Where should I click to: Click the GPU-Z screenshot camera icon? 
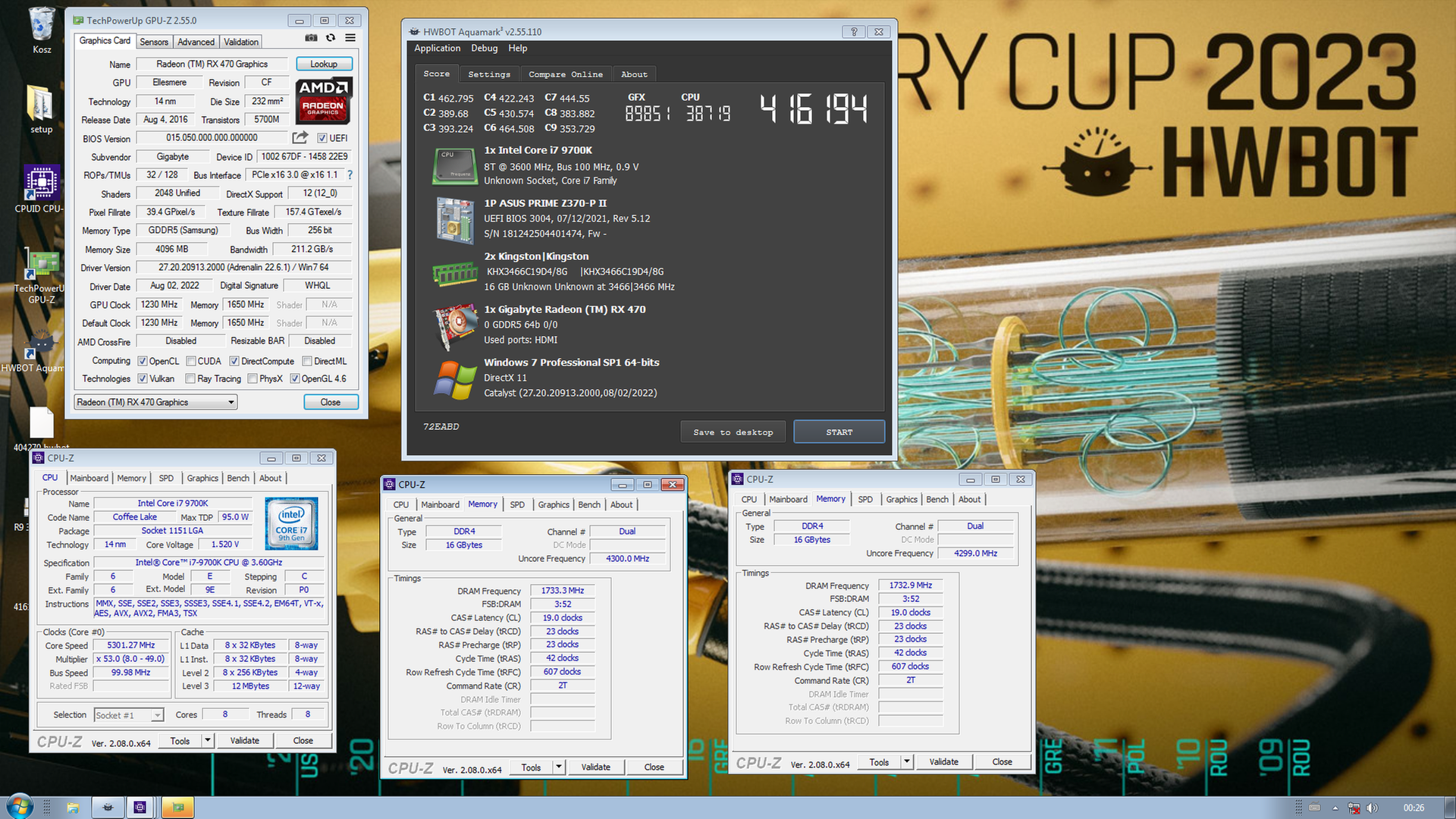[311, 38]
